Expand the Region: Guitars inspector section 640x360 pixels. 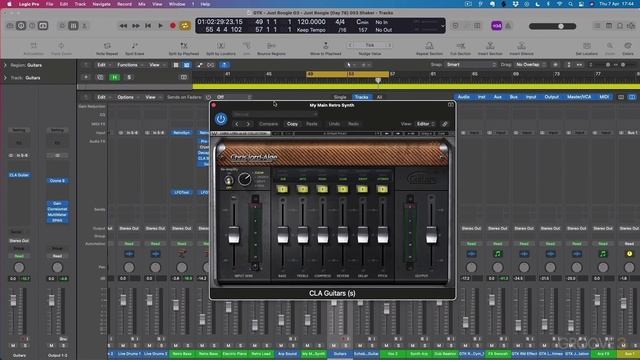click(x=5, y=65)
